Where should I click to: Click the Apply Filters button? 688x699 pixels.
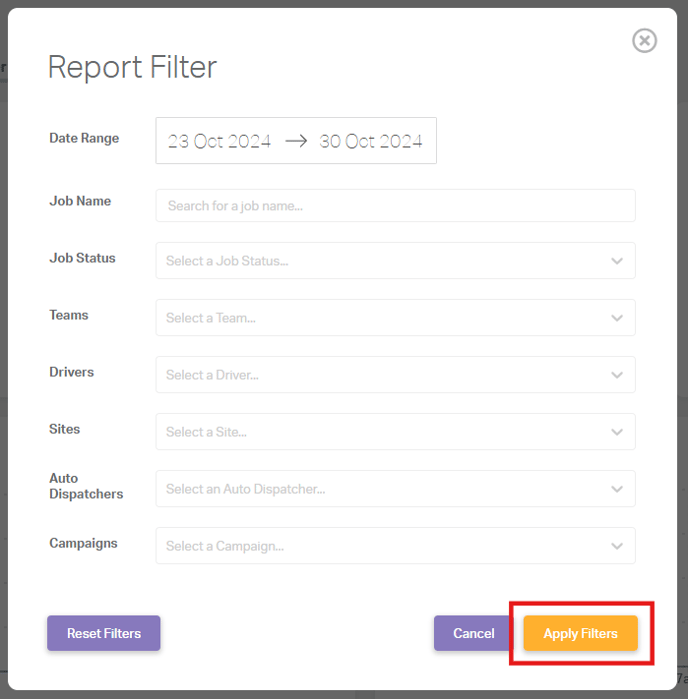click(x=581, y=633)
